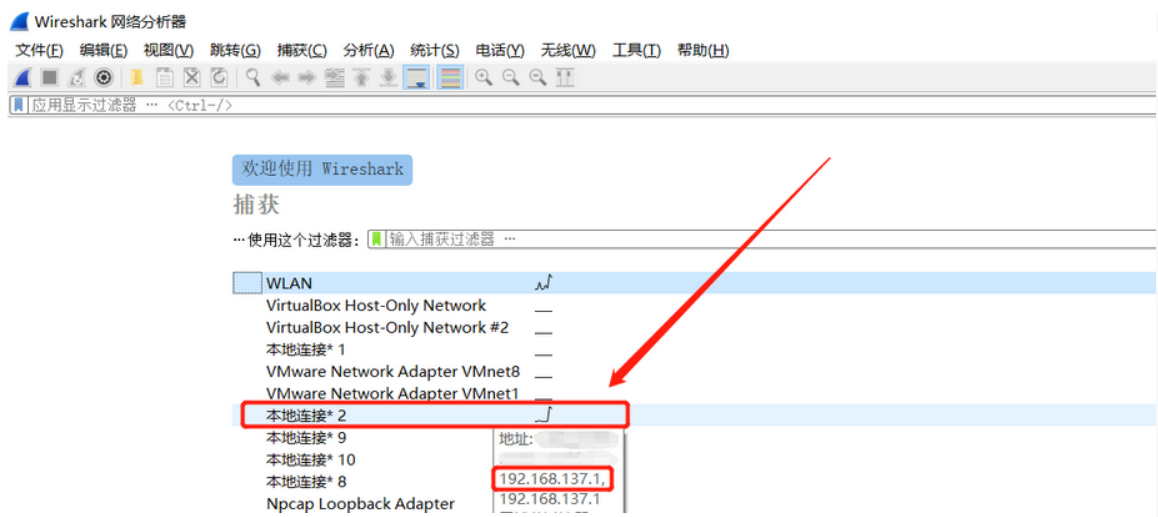The width and height of the screenshot is (1158, 517).
Task: Save the capture file icon
Action: tap(164, 77)
